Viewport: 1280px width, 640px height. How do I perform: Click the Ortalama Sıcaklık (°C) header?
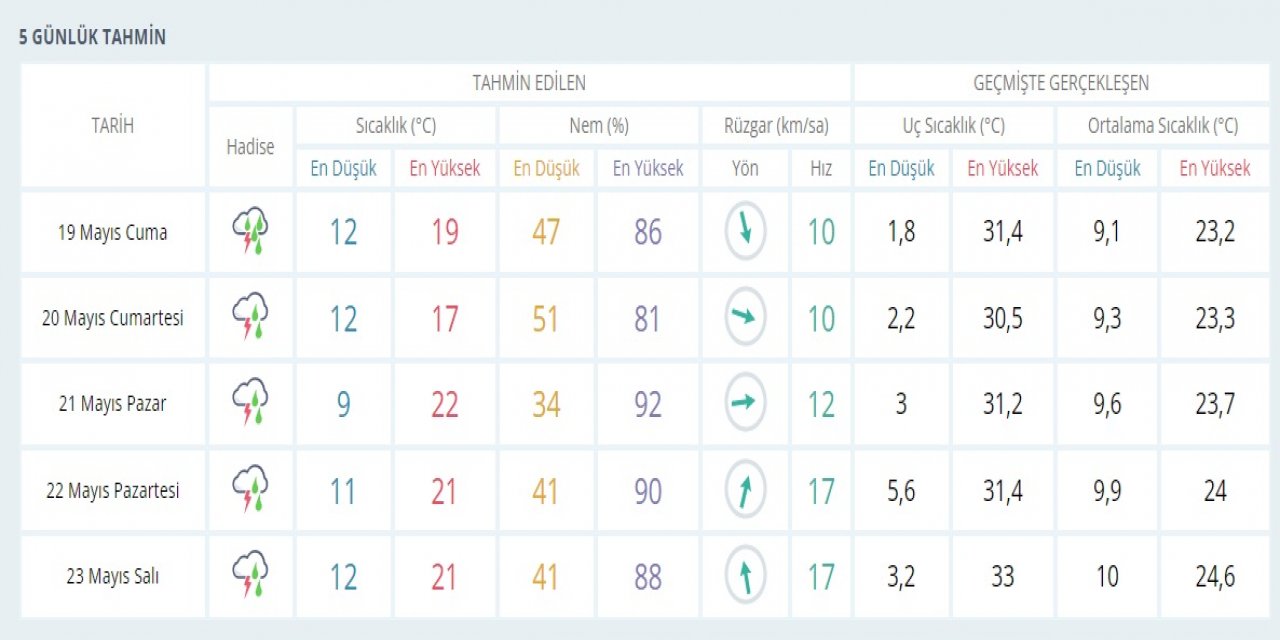click(x=1162, y=126)
